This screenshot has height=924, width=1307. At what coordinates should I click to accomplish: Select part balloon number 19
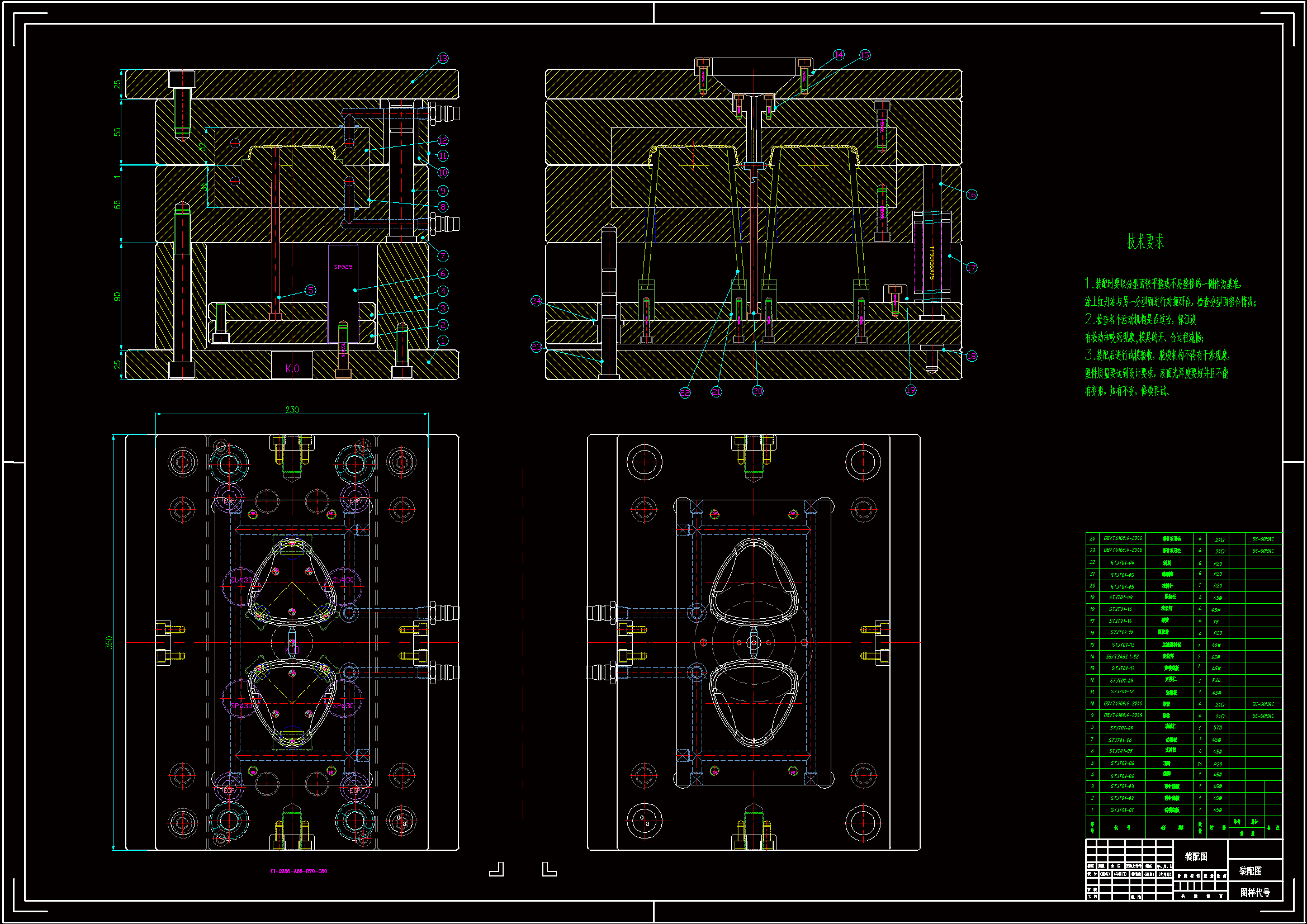point(911,390)
